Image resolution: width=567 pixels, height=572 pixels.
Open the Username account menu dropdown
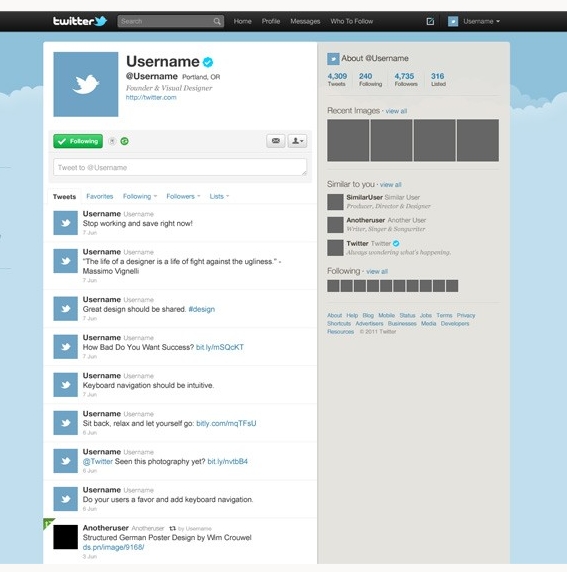click(x=481, y=21)
